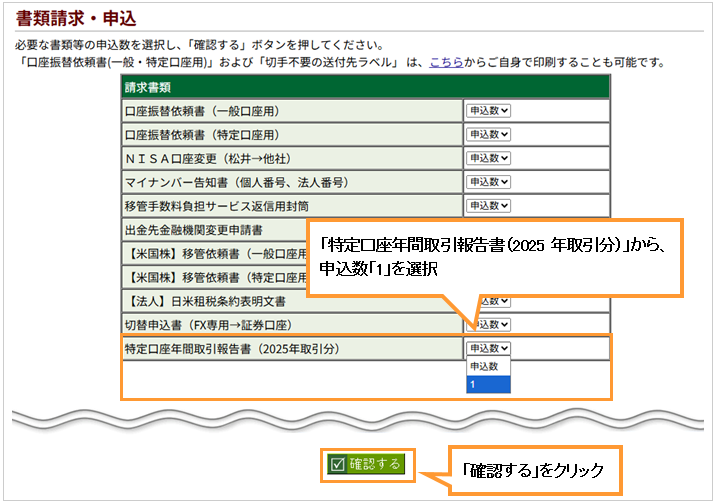The image size is (717, 504).
Task: Select option "1" in the open dropdown list
Action: coord(488,384)
